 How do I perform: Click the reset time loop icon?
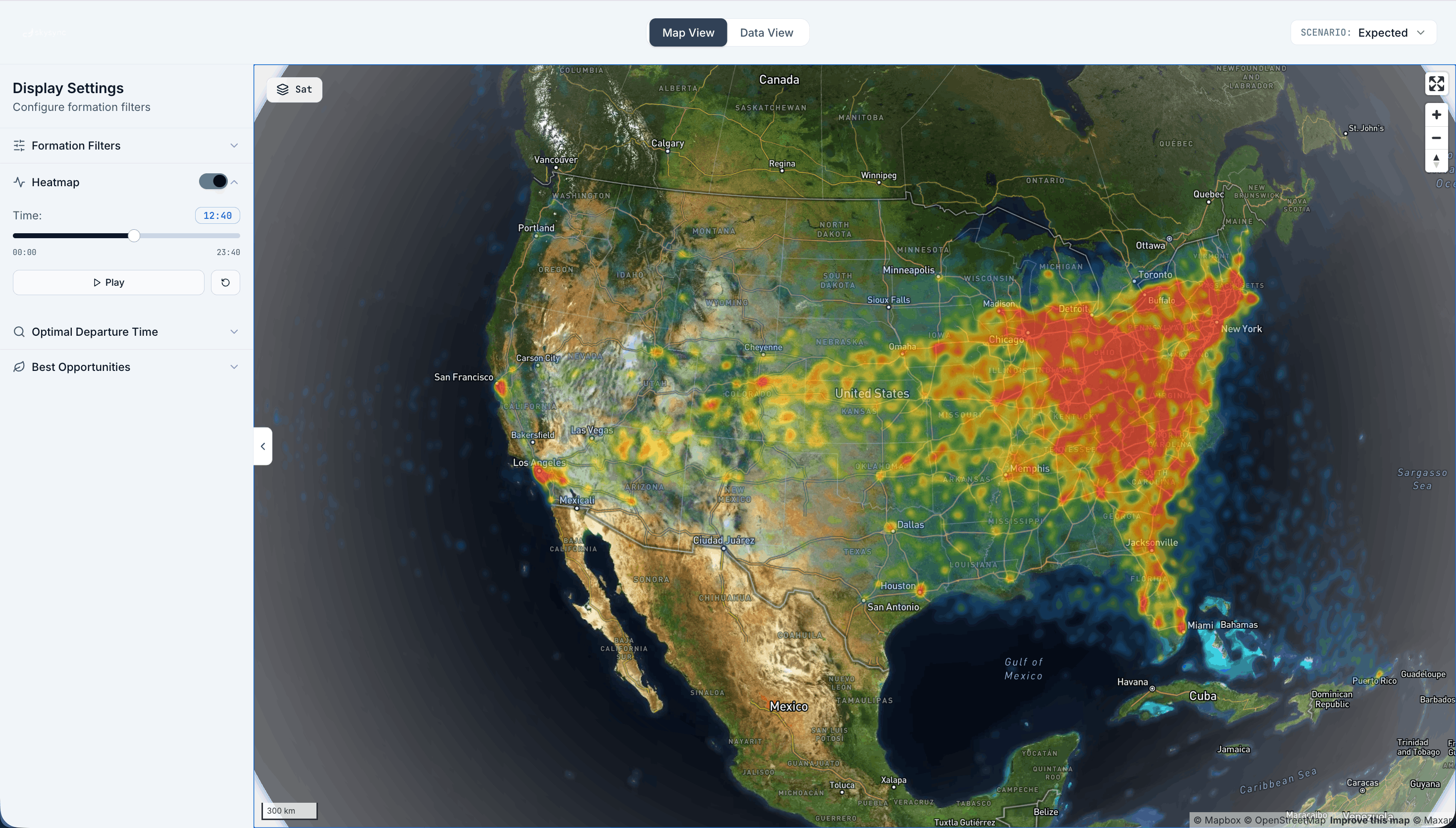[225, 283]
